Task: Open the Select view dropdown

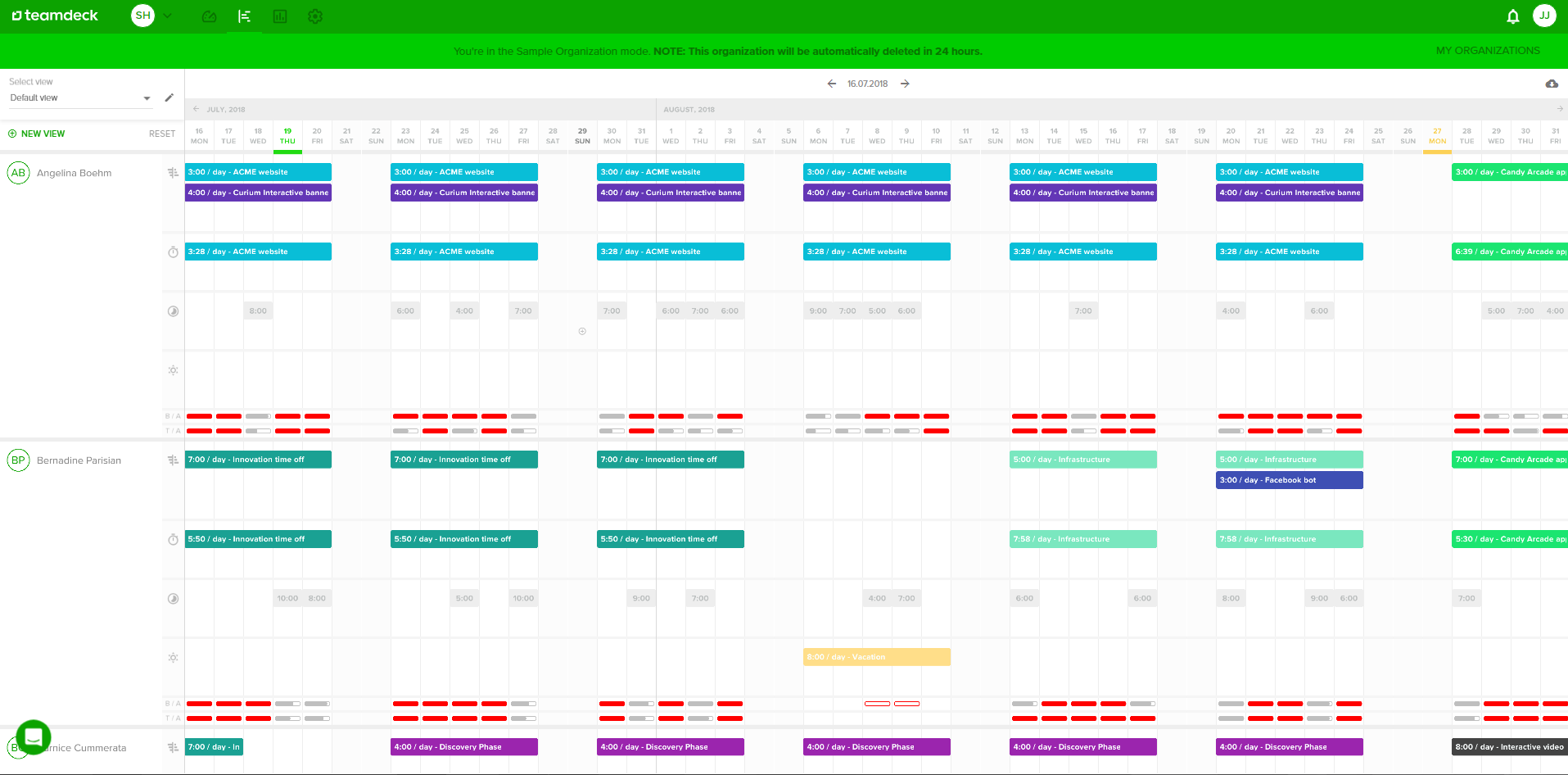Action: 80,97
